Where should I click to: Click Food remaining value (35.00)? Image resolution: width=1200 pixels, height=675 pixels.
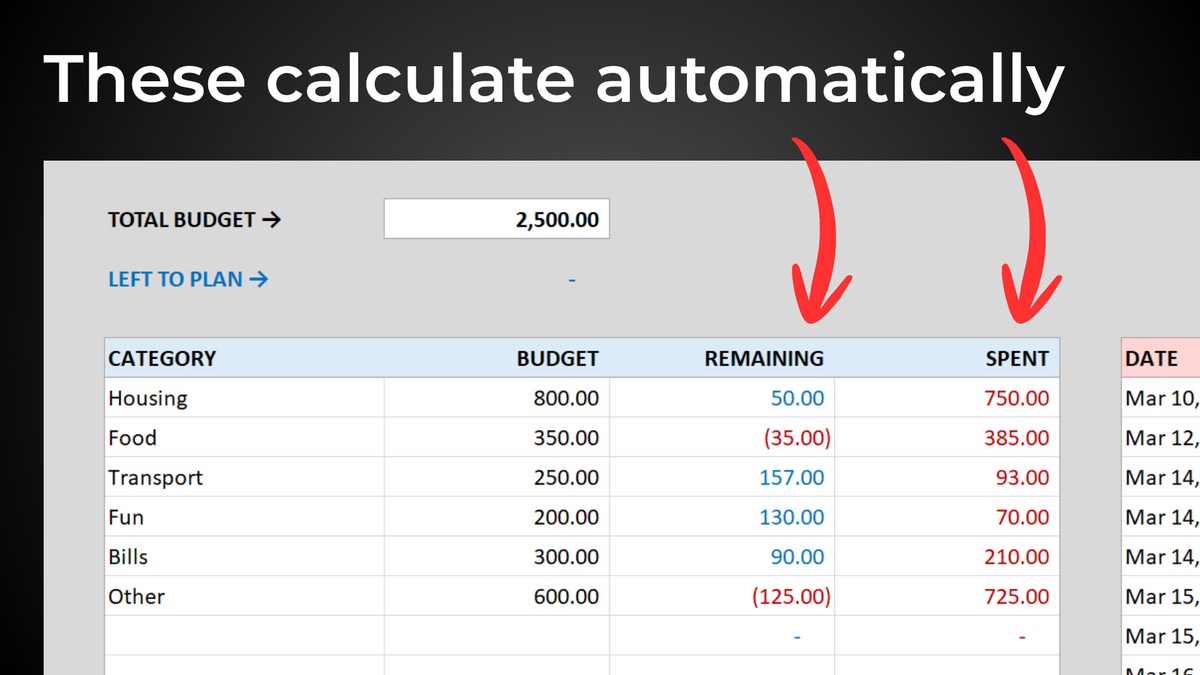pos(797,438)
